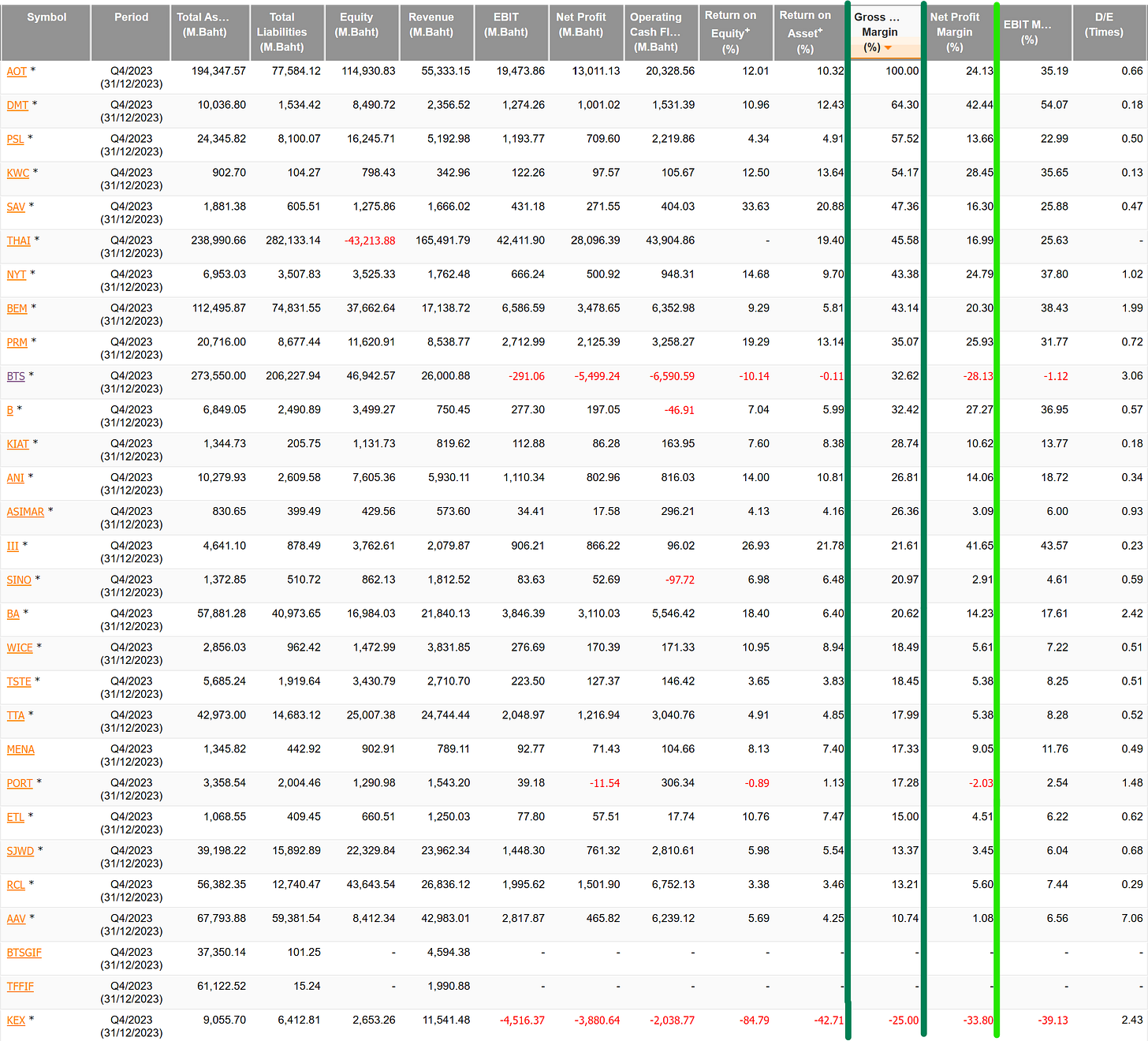
Task: Open the PSL stock symbol link
Action: point(15,140)
